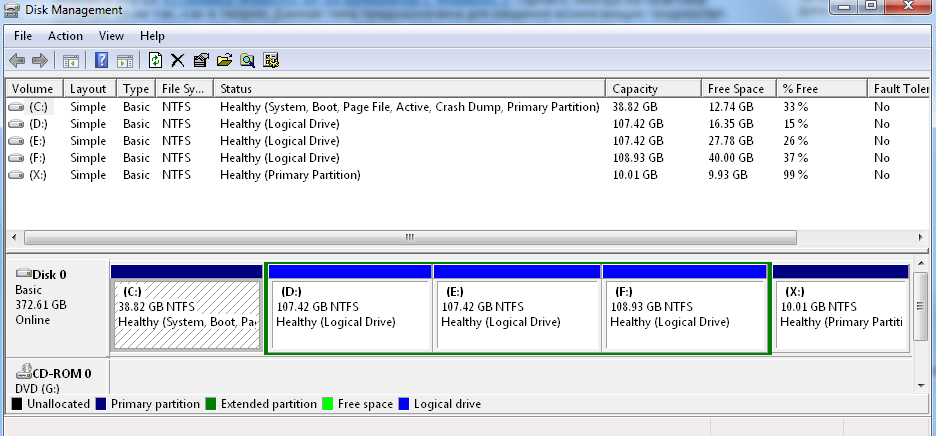Select the (E:) 107.42 GB partition block
The image size is (936, 436).
(x=517, y=315)
